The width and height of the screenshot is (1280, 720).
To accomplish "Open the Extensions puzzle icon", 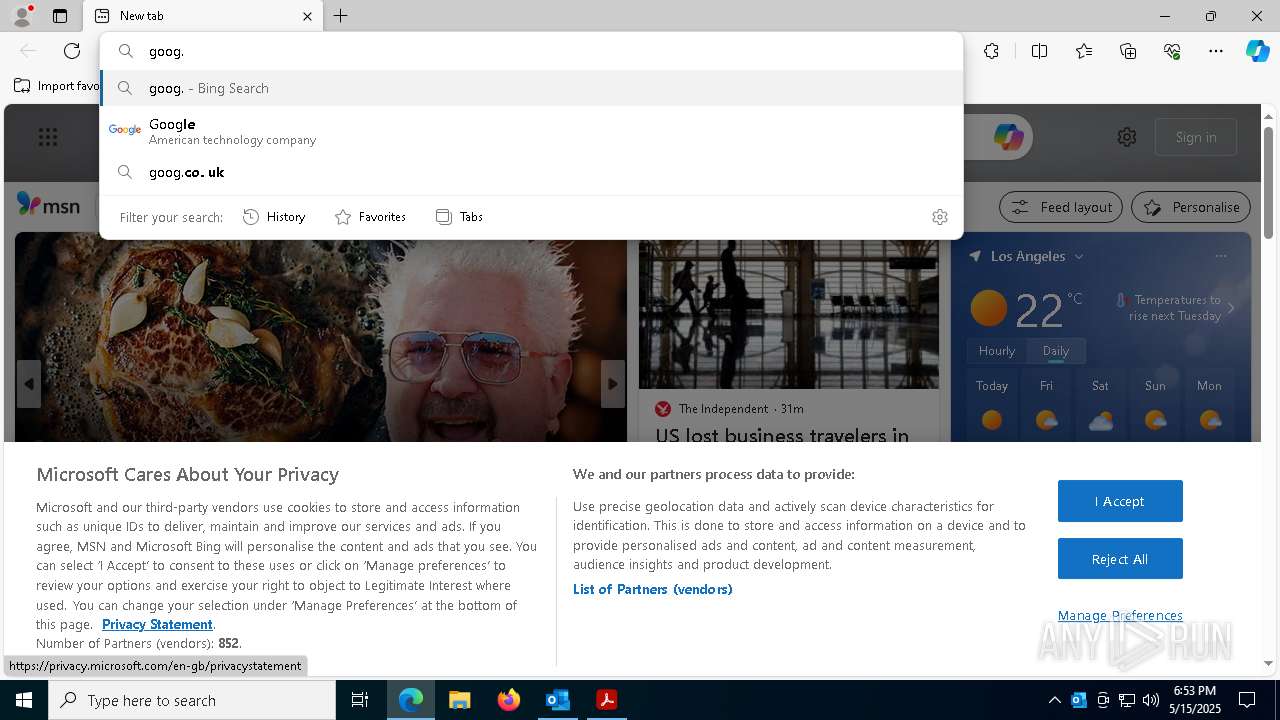I will (991, 51).
